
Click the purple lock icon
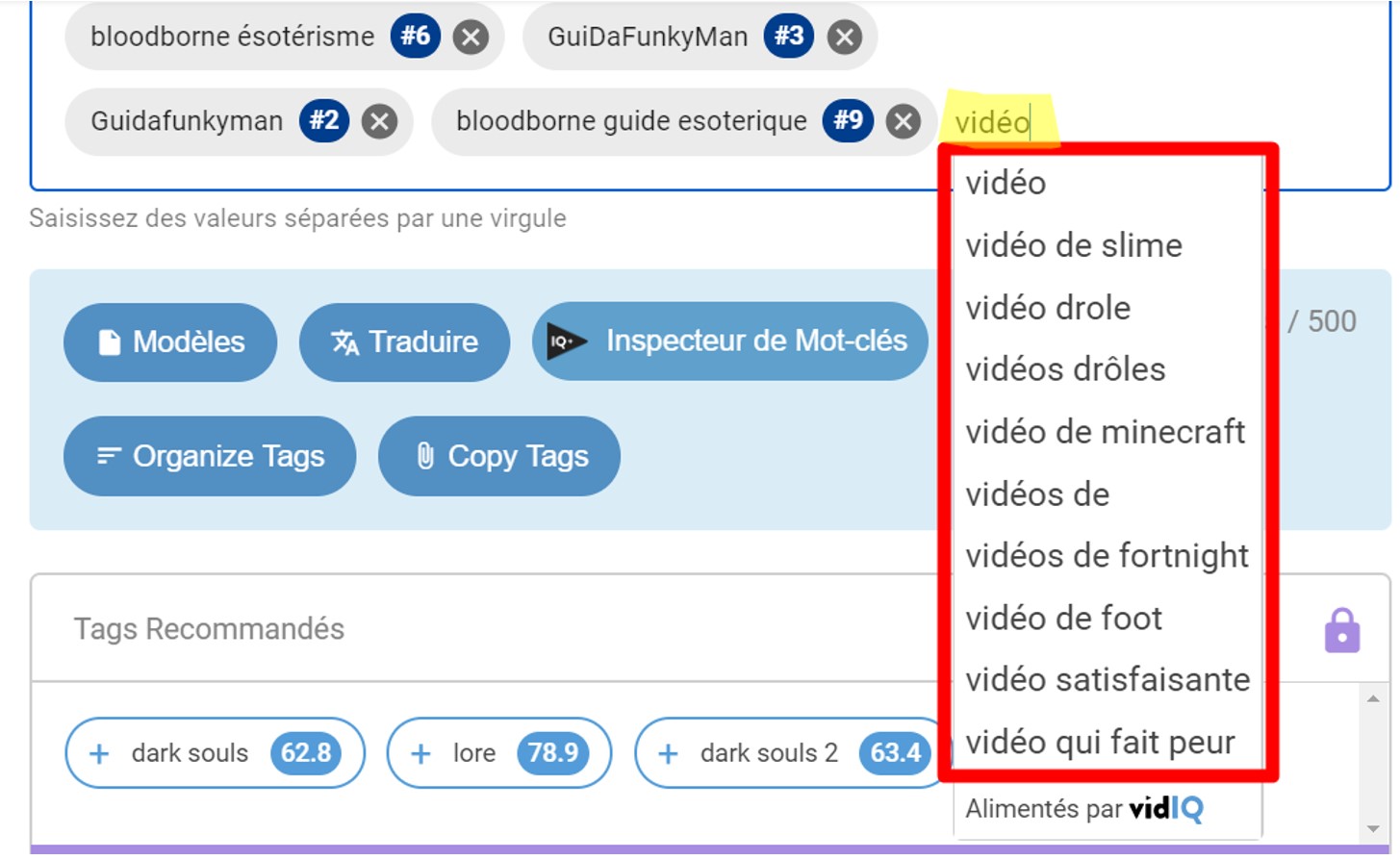(1342, 630)
